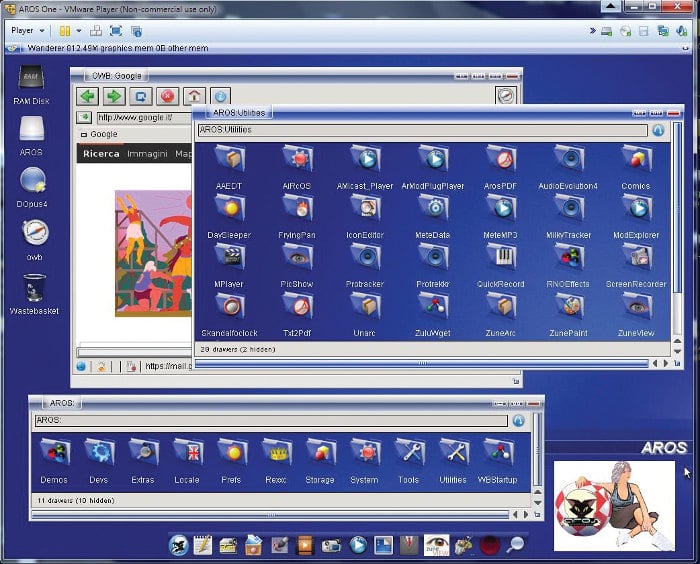Open the Wastebasket on the desktop
The width and height of the screenshot is (700, 564).
[x=34, y=287]
